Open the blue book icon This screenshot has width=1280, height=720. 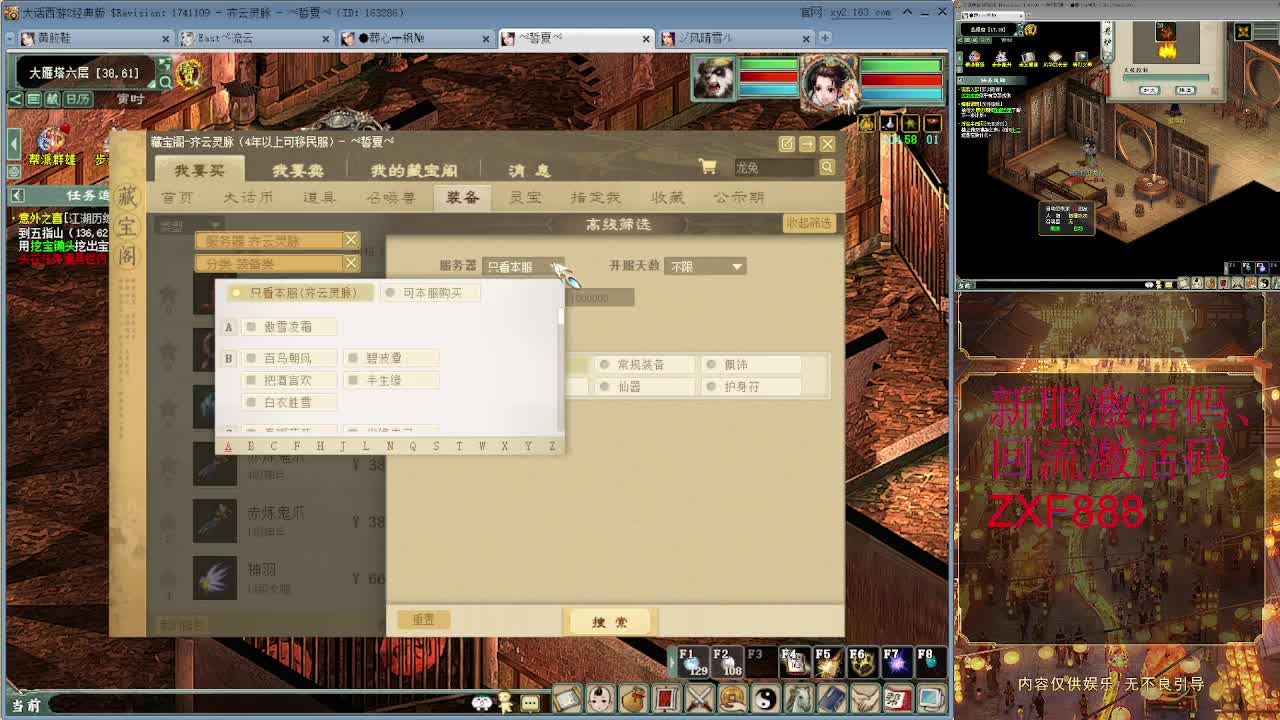coord(831,698)
